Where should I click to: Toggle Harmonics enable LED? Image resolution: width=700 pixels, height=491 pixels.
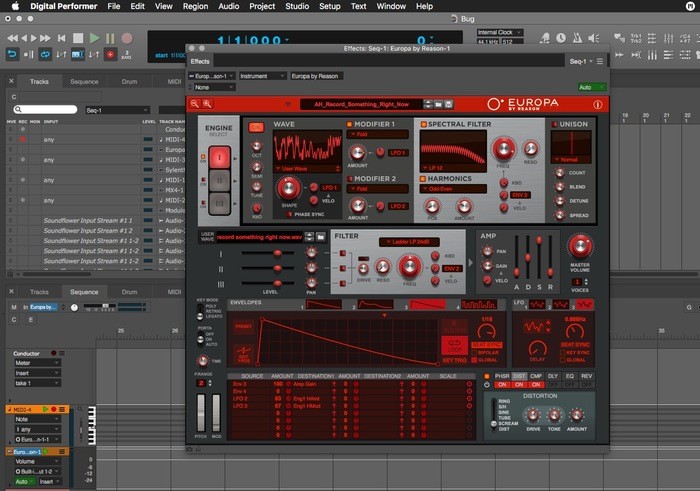tap(422, 179)
